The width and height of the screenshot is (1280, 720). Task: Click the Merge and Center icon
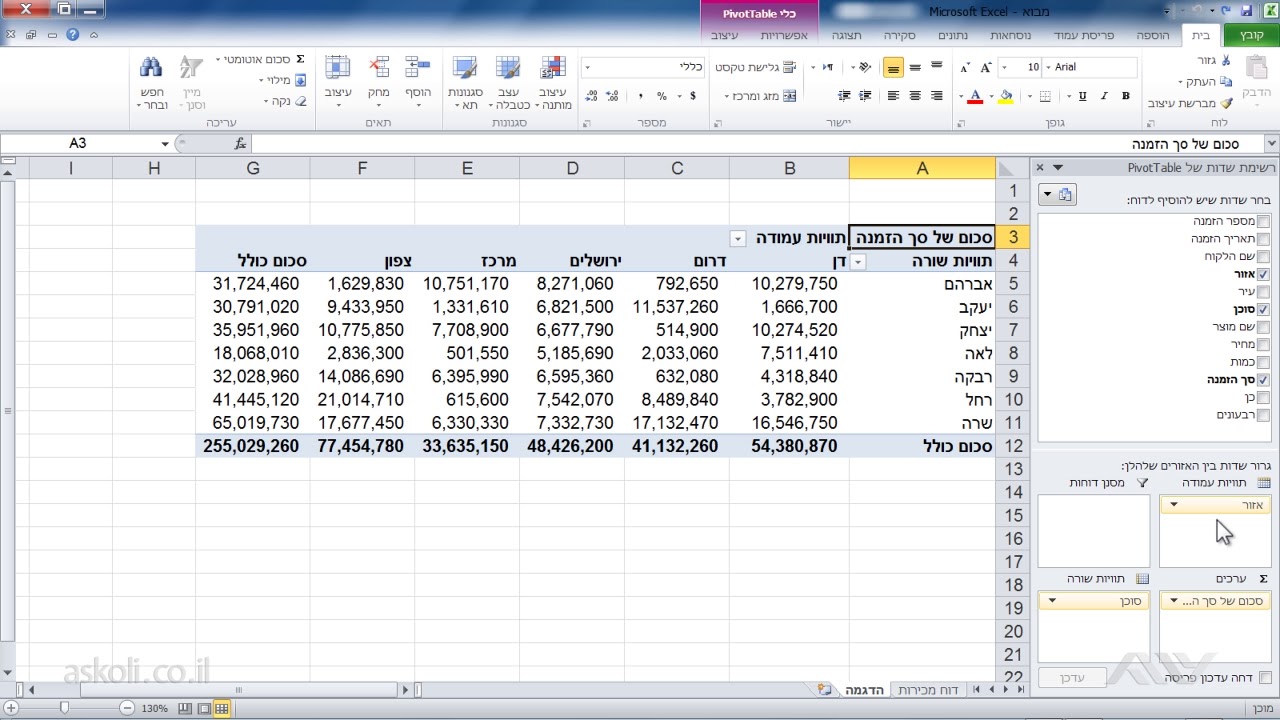[790, 96]
